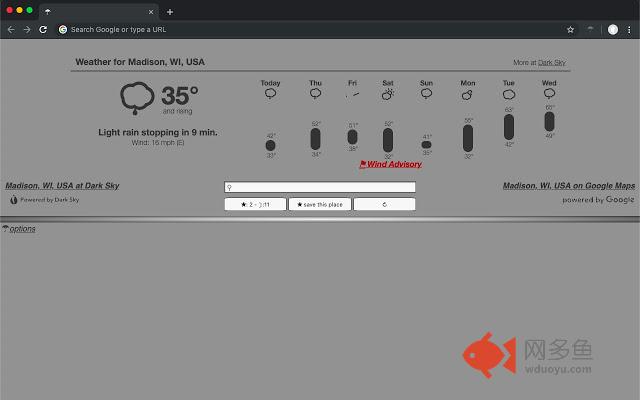Image resolution: width=640 pixels, height=400 pixels.
Task: Click the large current conditions rain icon
Action: click(x=137, y=98)
